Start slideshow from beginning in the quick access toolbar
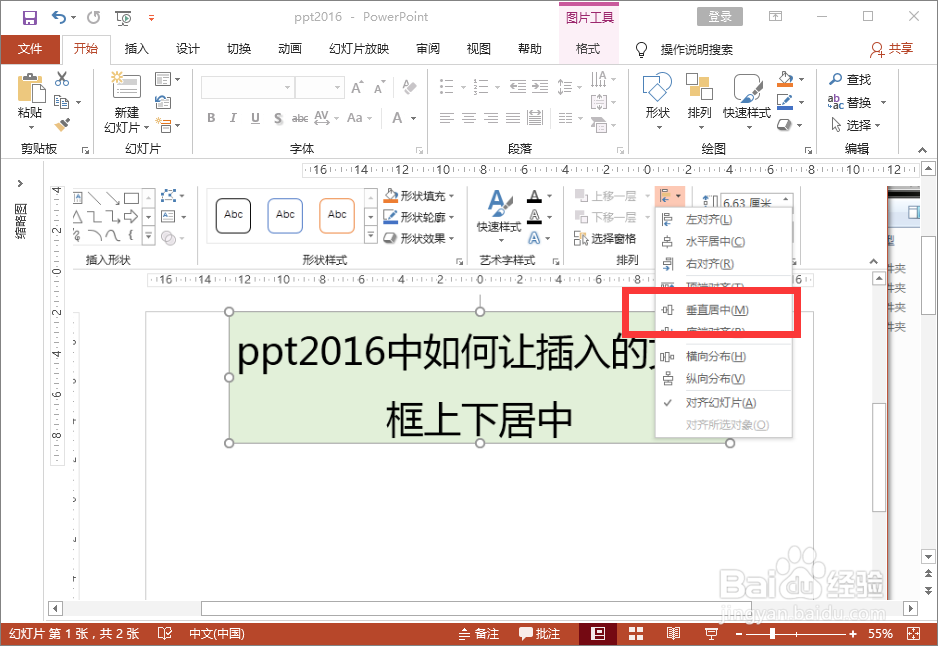Viewport: 938px width, 646px height. (x=123, y=18)
